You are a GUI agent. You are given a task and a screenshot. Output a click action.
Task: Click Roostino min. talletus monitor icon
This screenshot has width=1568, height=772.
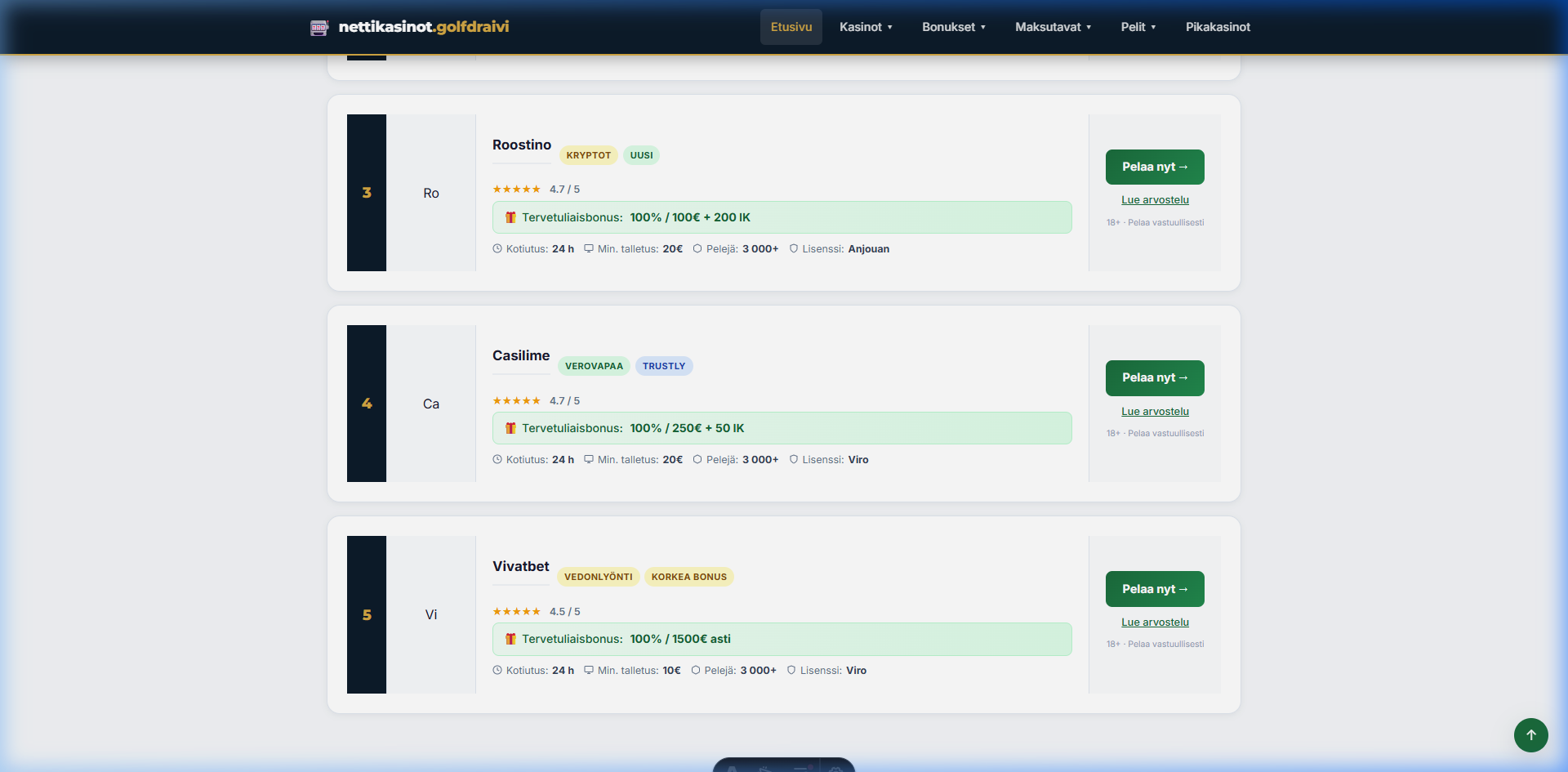tap(589, 248)
